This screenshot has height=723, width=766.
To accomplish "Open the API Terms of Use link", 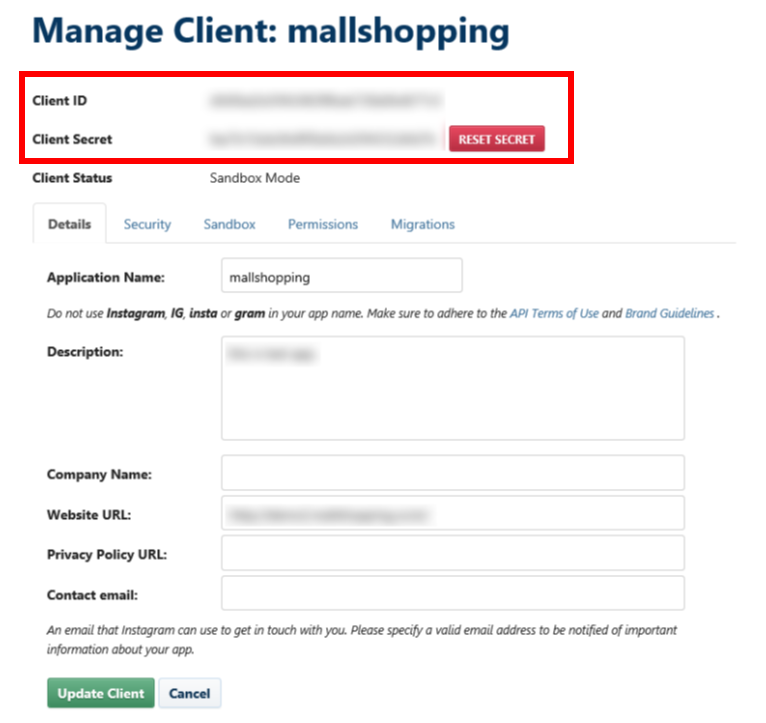I will (554, 313).
